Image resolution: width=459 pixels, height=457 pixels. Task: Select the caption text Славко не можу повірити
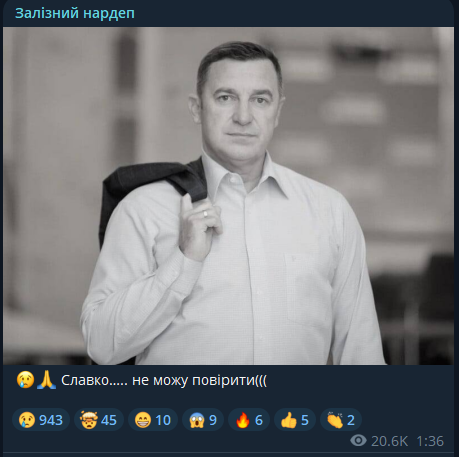point(164,380)
